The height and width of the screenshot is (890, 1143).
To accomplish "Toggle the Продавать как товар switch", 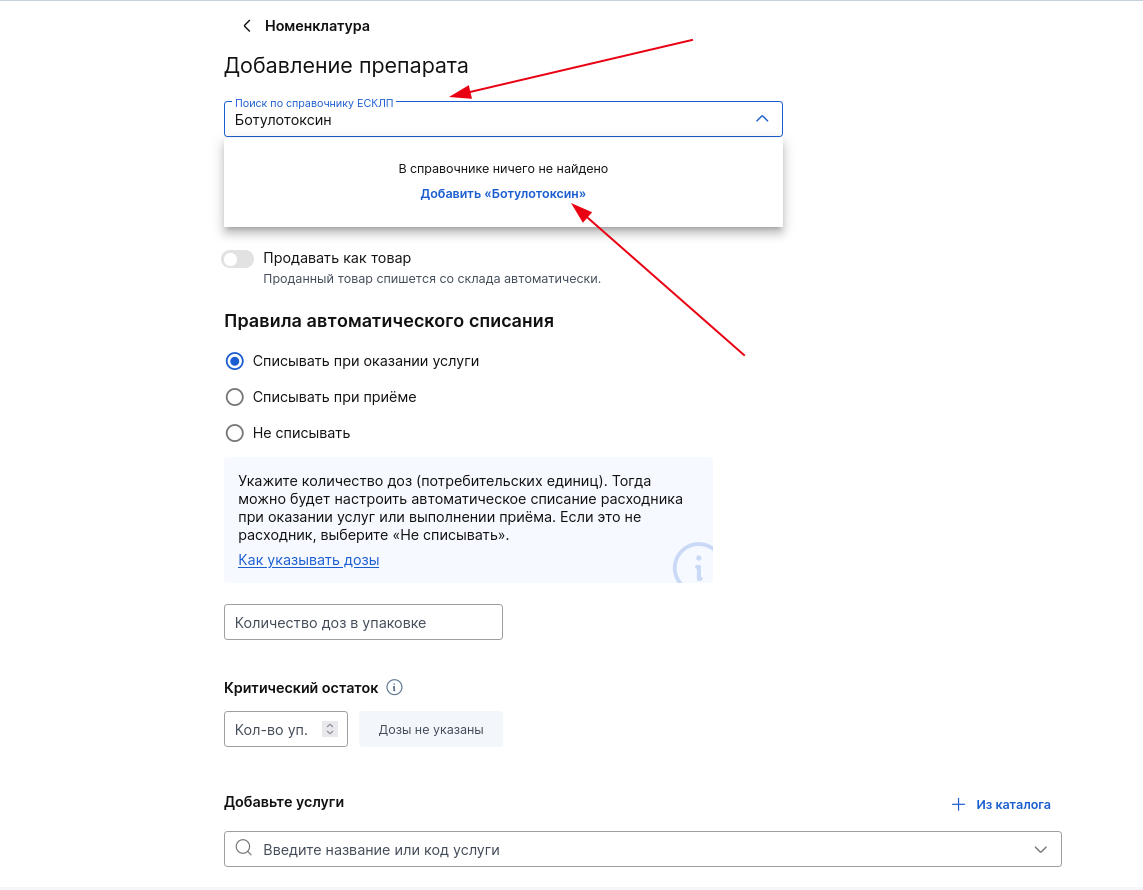I will point(238,259).
